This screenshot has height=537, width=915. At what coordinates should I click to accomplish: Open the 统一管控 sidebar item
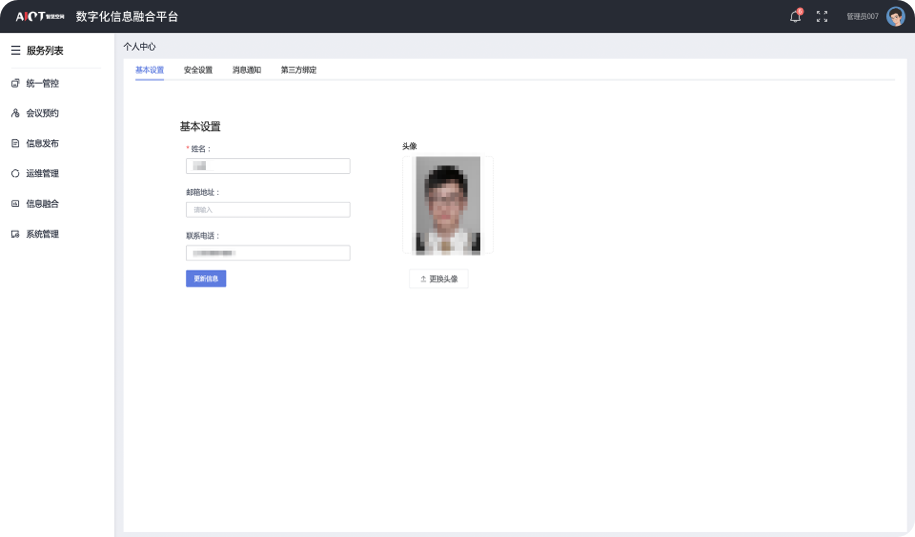click(x=42, y=83)
